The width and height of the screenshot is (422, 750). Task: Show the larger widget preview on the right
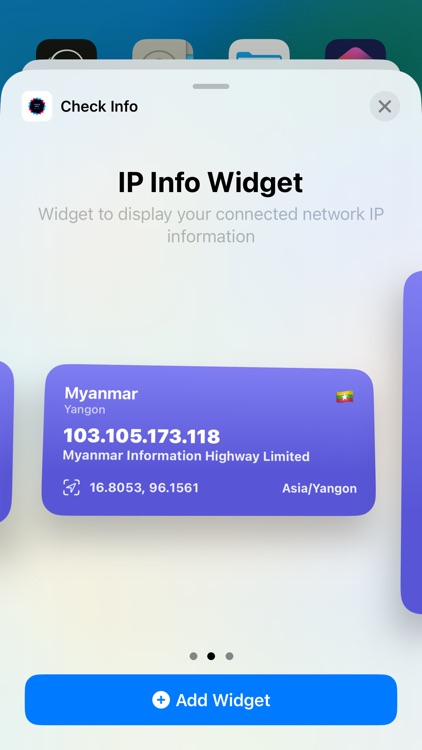pyautogui.click(x=412, y=442)
